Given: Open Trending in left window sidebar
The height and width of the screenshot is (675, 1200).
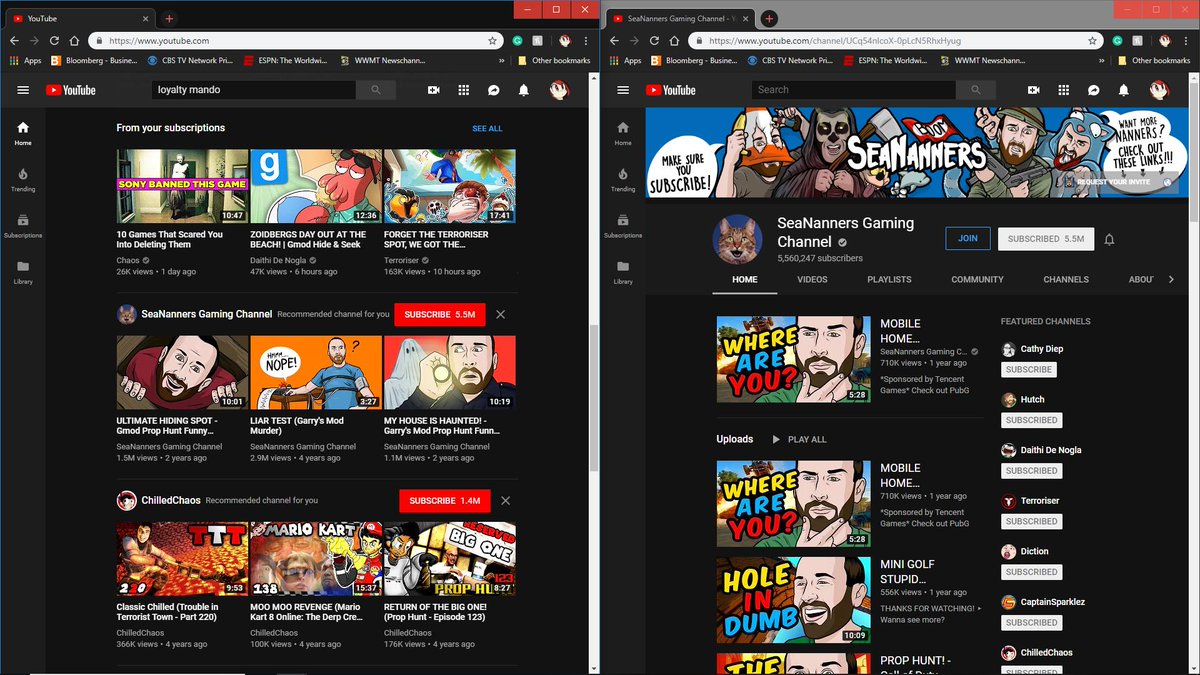Looking at the screenshot, I should [23, 180].
